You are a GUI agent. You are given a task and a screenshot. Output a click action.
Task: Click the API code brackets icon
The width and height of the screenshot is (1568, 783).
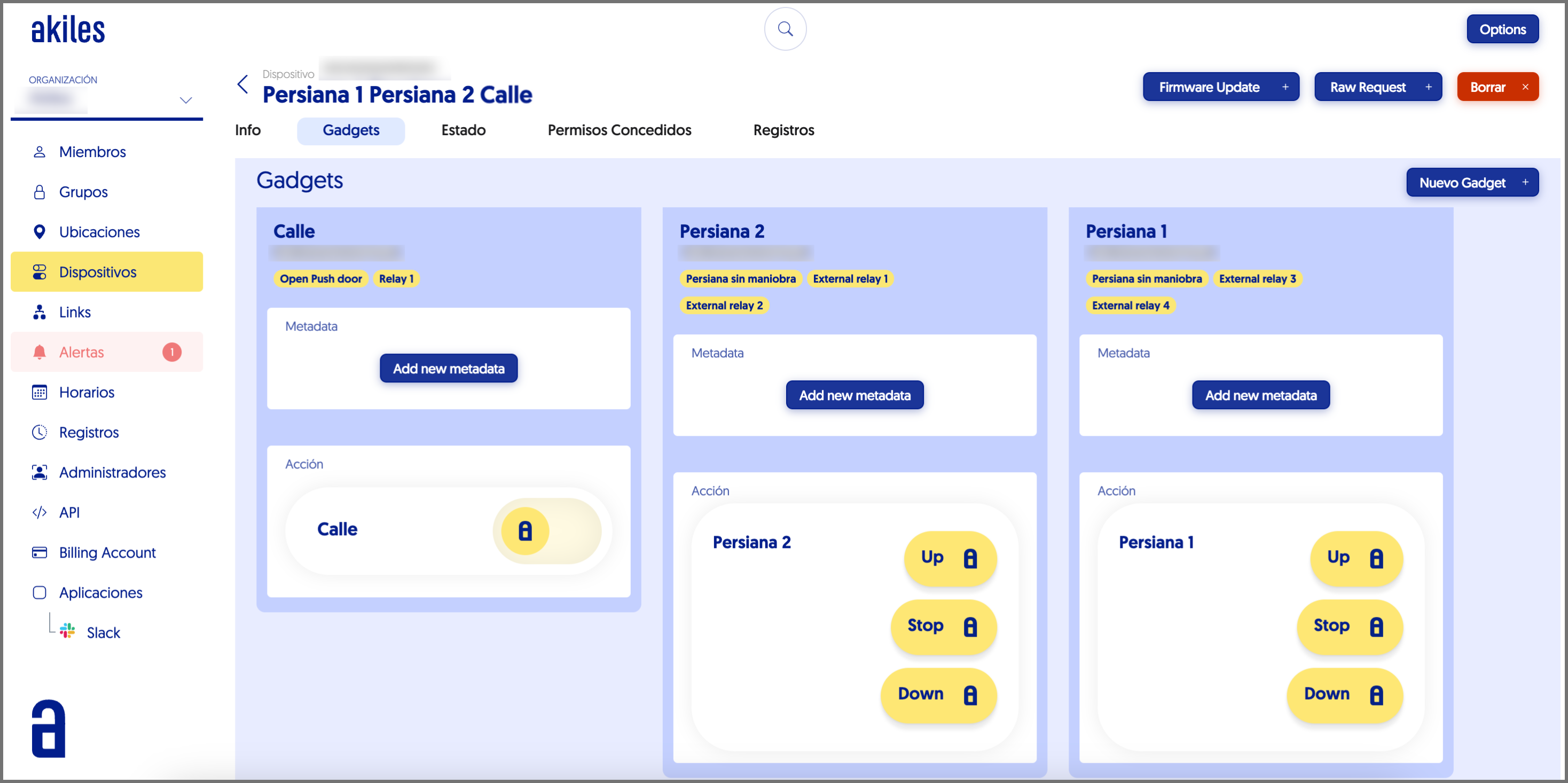click(x=40, y=512)
